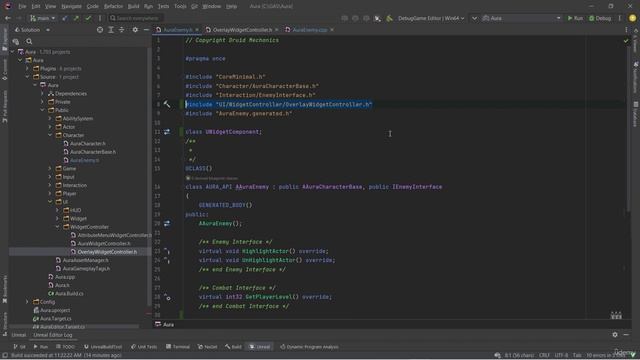Select AuraAssetManager.h in tree
The width and height of the screenshot is (640, 360).
(x=82, y=260)
